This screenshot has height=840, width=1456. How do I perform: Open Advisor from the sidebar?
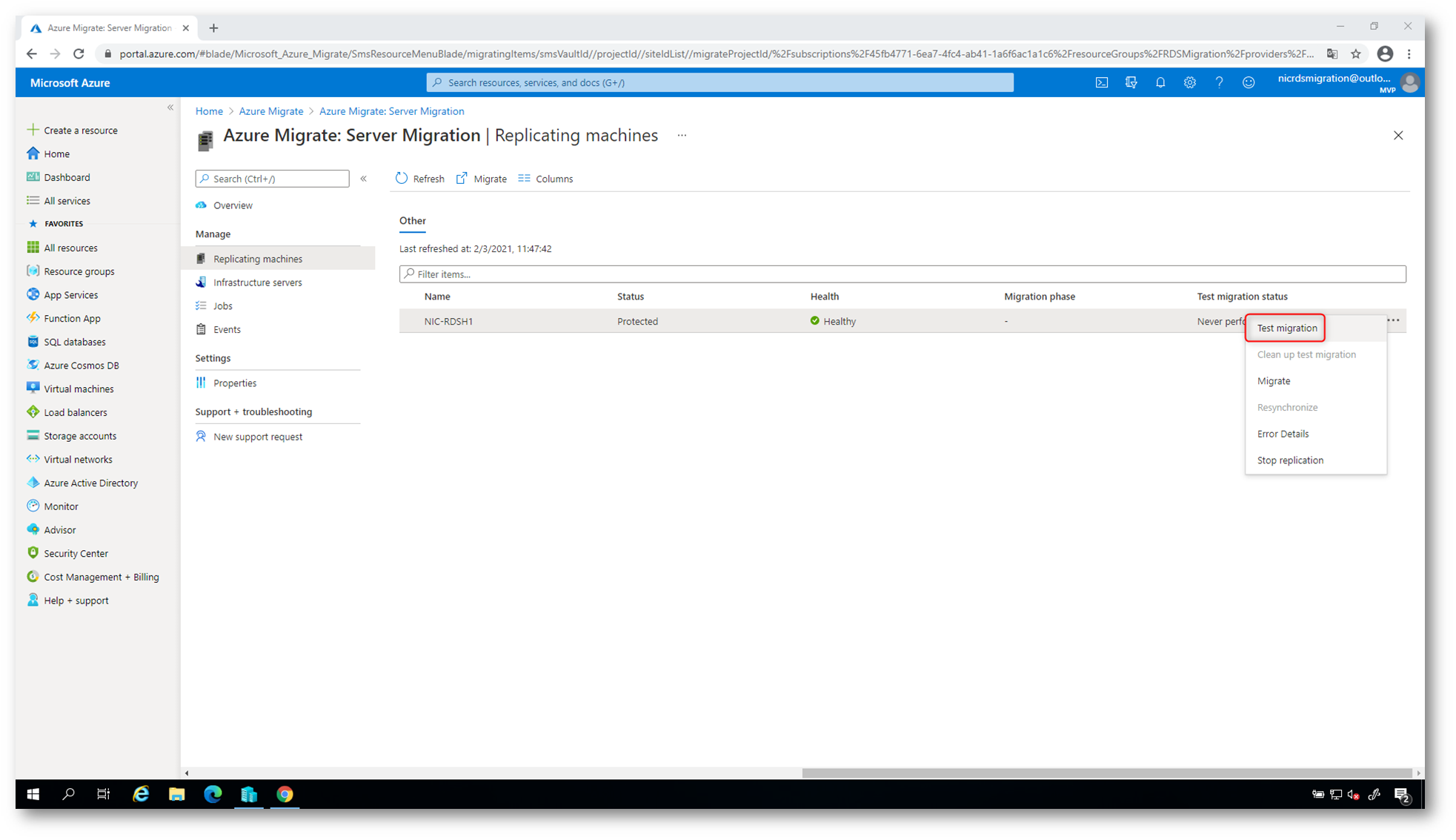(x=59, y=530)
